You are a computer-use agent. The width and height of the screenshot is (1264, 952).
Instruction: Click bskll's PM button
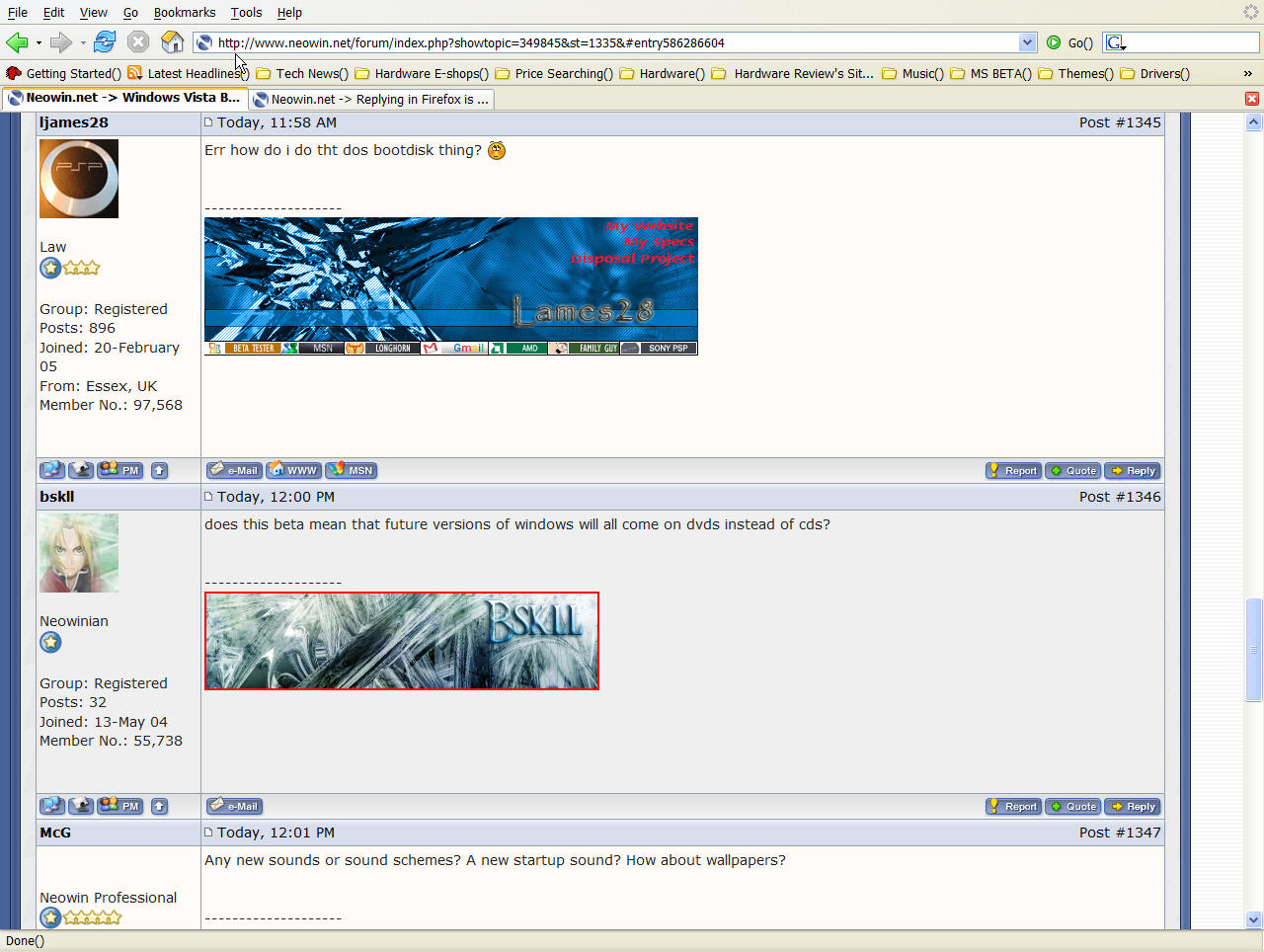pyautogui.click(x=120, y=806)
